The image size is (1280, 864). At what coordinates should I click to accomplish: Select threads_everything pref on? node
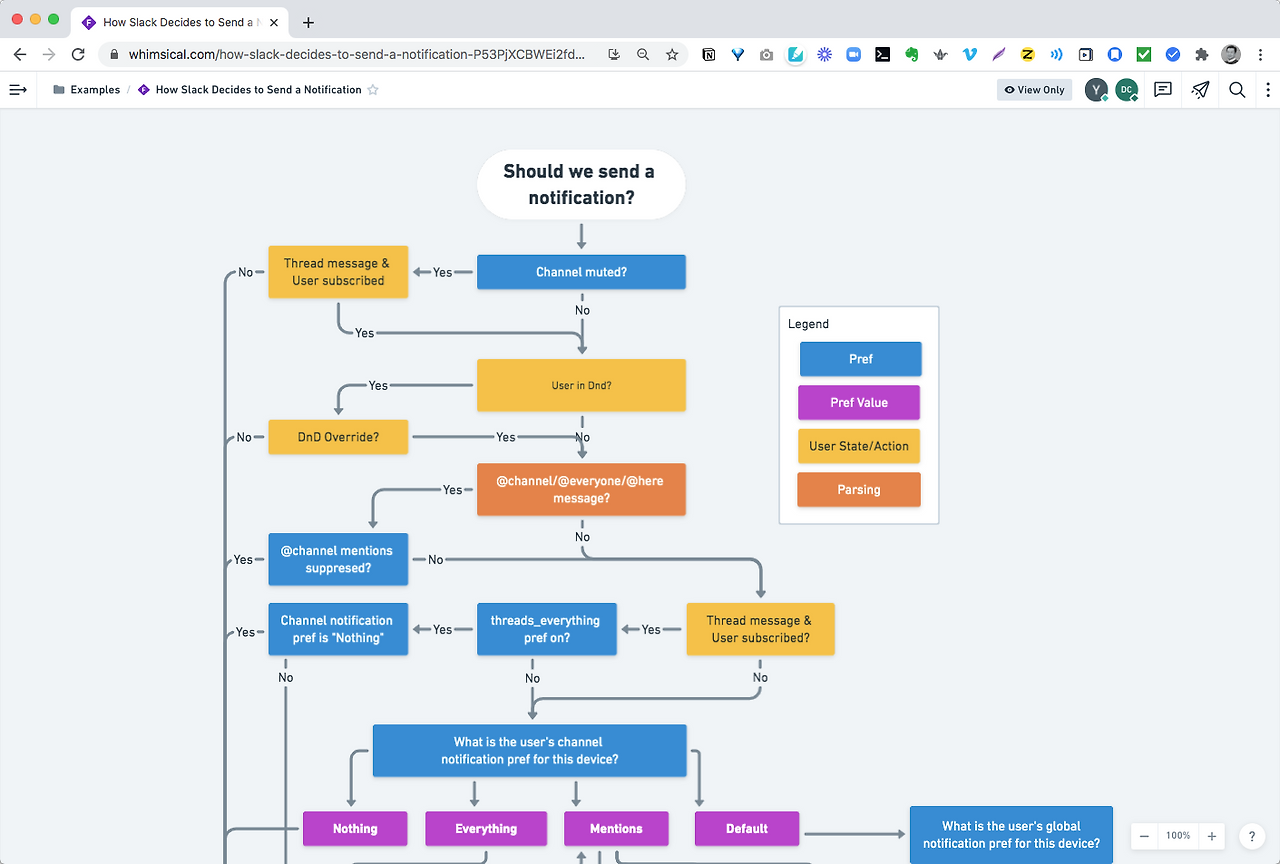click(x=546, y=629)
